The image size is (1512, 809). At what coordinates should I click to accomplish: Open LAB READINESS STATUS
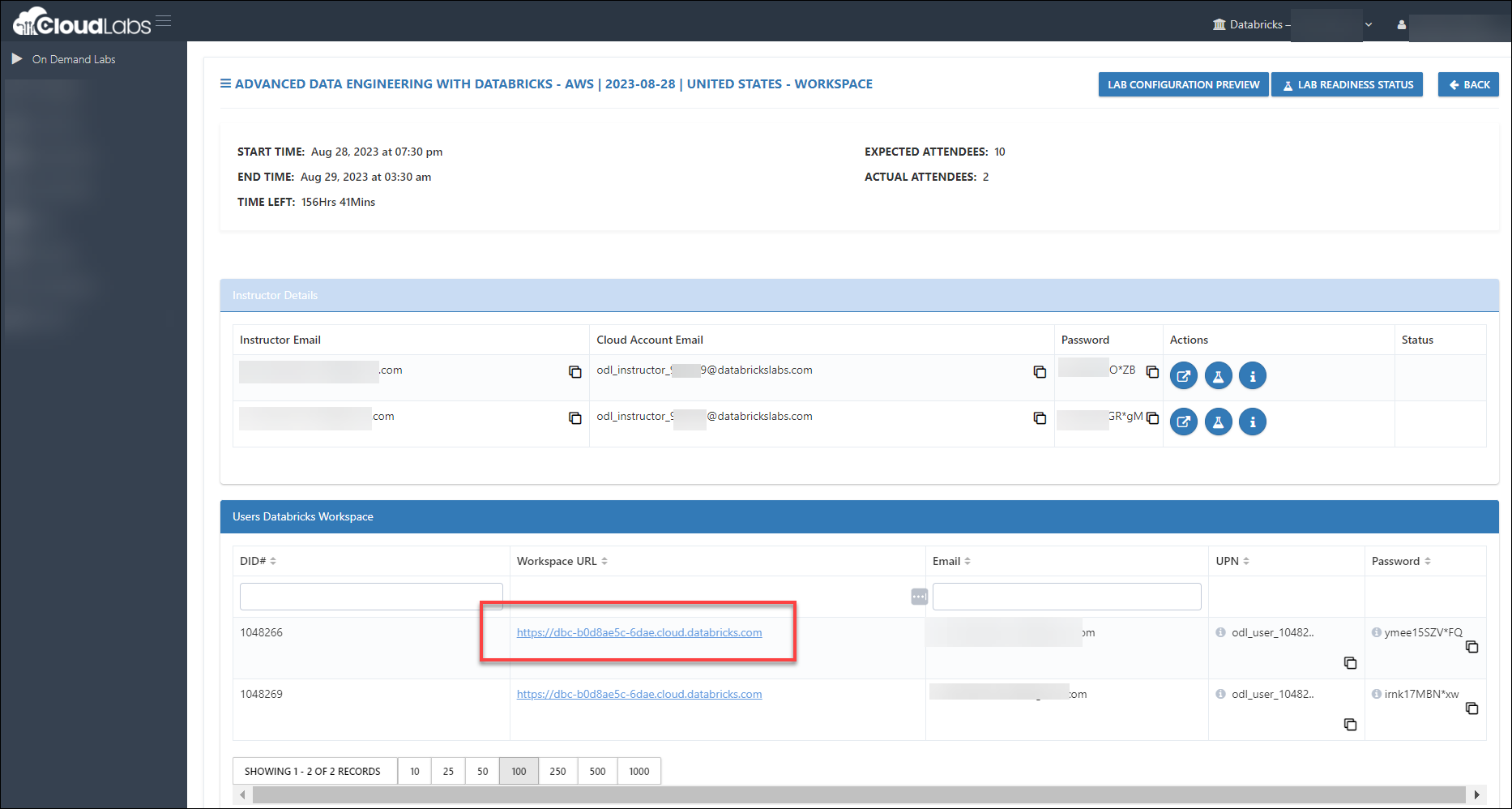1347,84
